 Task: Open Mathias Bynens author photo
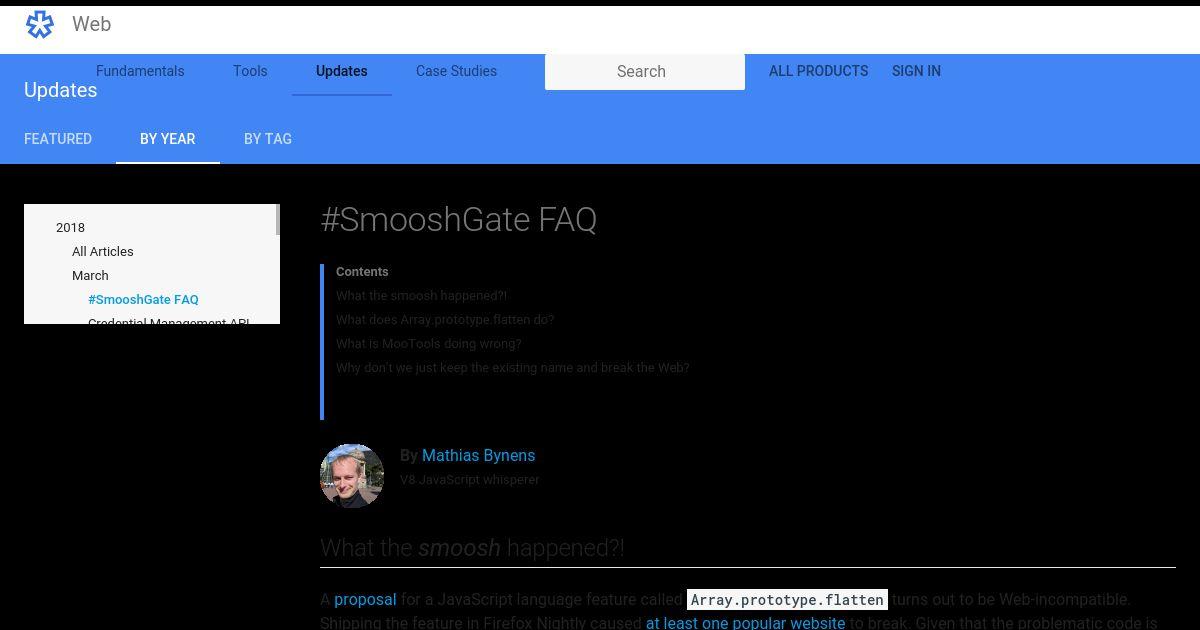click(352, 476)
